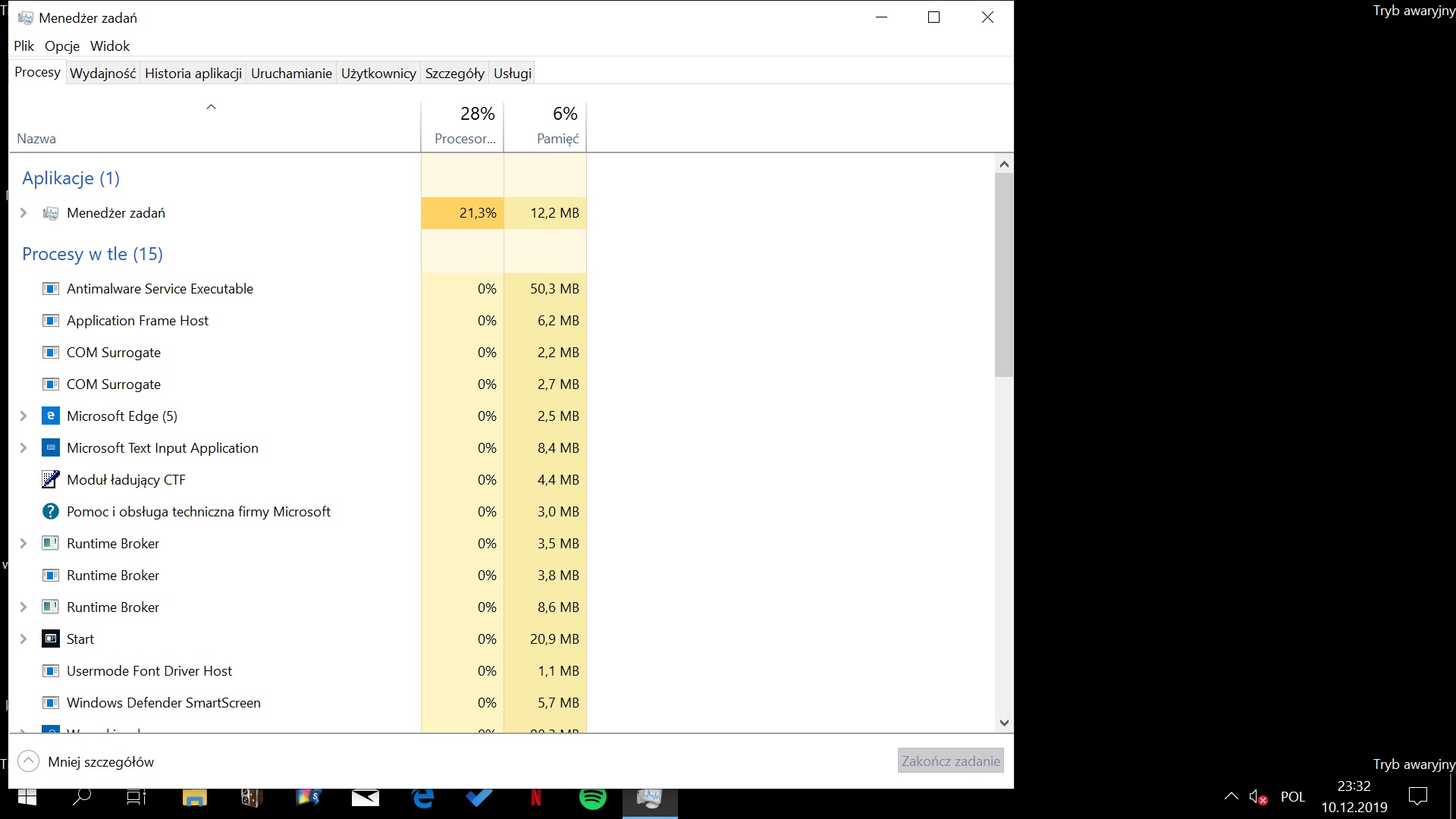1456x819 pixels.
Task: Click the muted volume tray icon
Action: [x=1257, y=797]
